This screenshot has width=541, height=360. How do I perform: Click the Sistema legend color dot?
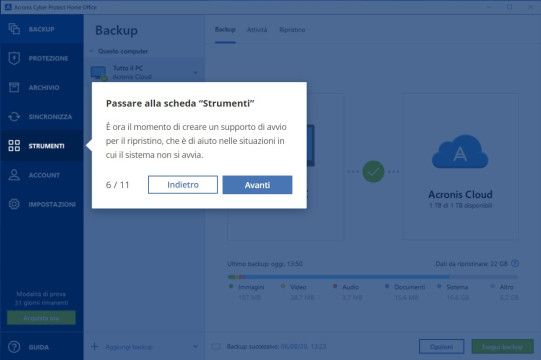coord(439,286)
